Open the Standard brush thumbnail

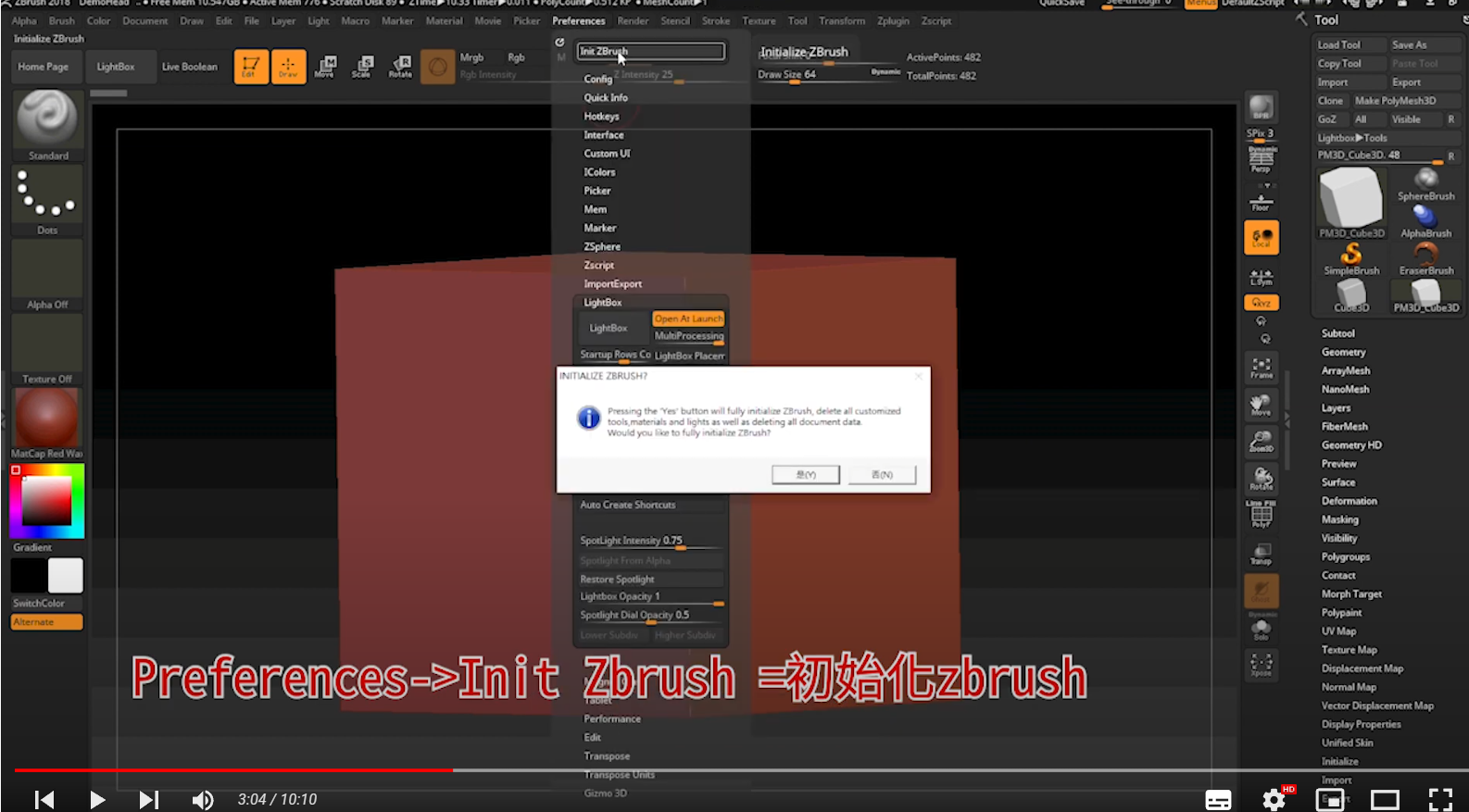point(47,126)
